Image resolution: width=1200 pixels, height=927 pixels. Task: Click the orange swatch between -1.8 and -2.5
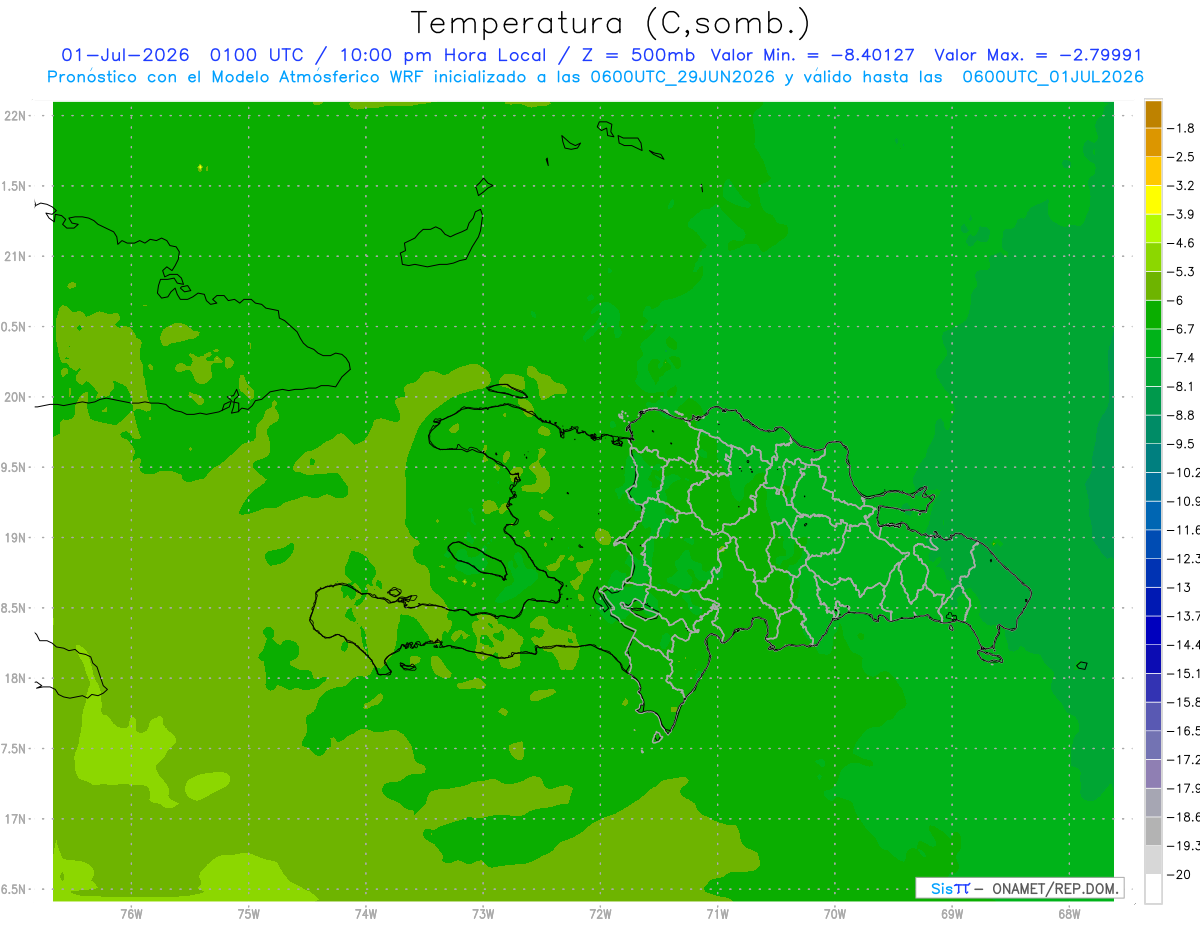[x=1153, y=143]
